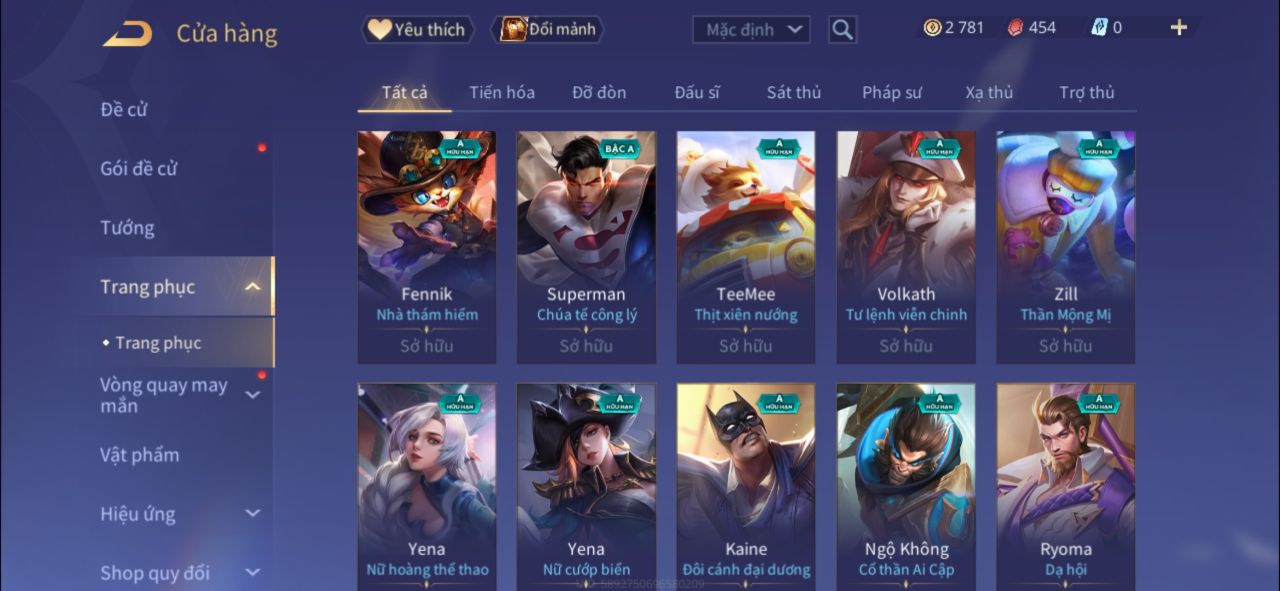Collapse the Trang phục sidebar section
Viewport: 1280px width, 591px height.
point(253,287)
